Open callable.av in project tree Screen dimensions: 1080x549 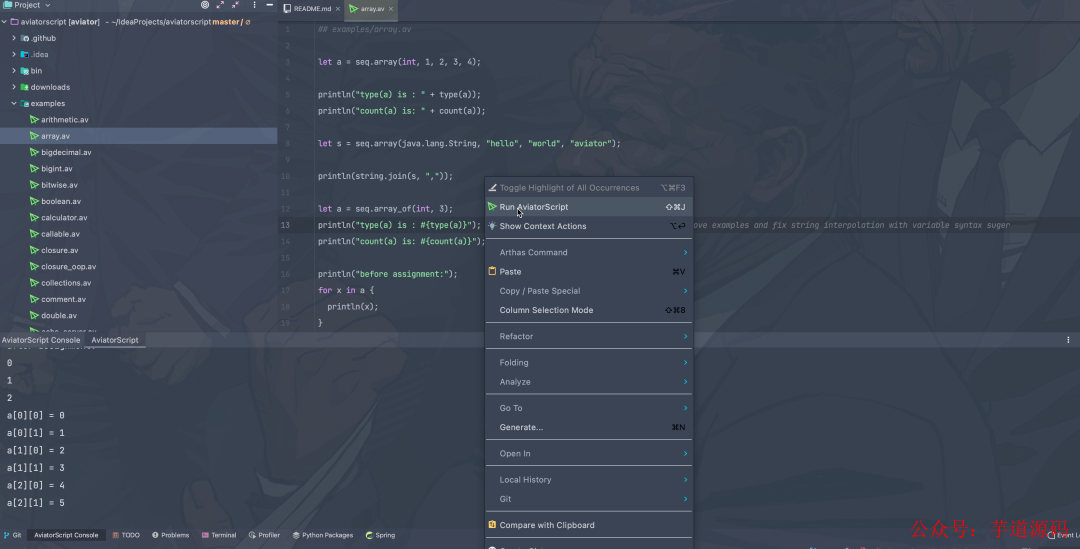pos(61,234)
